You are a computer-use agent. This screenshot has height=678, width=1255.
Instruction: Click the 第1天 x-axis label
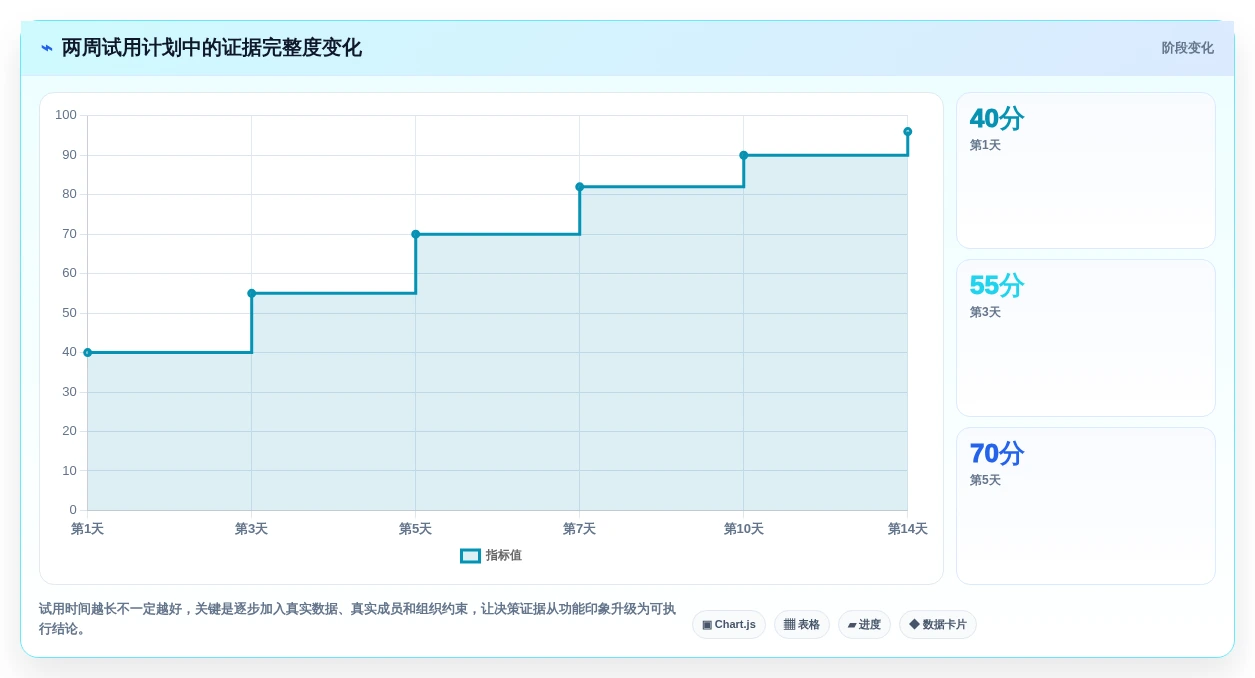tap(88, 529)
